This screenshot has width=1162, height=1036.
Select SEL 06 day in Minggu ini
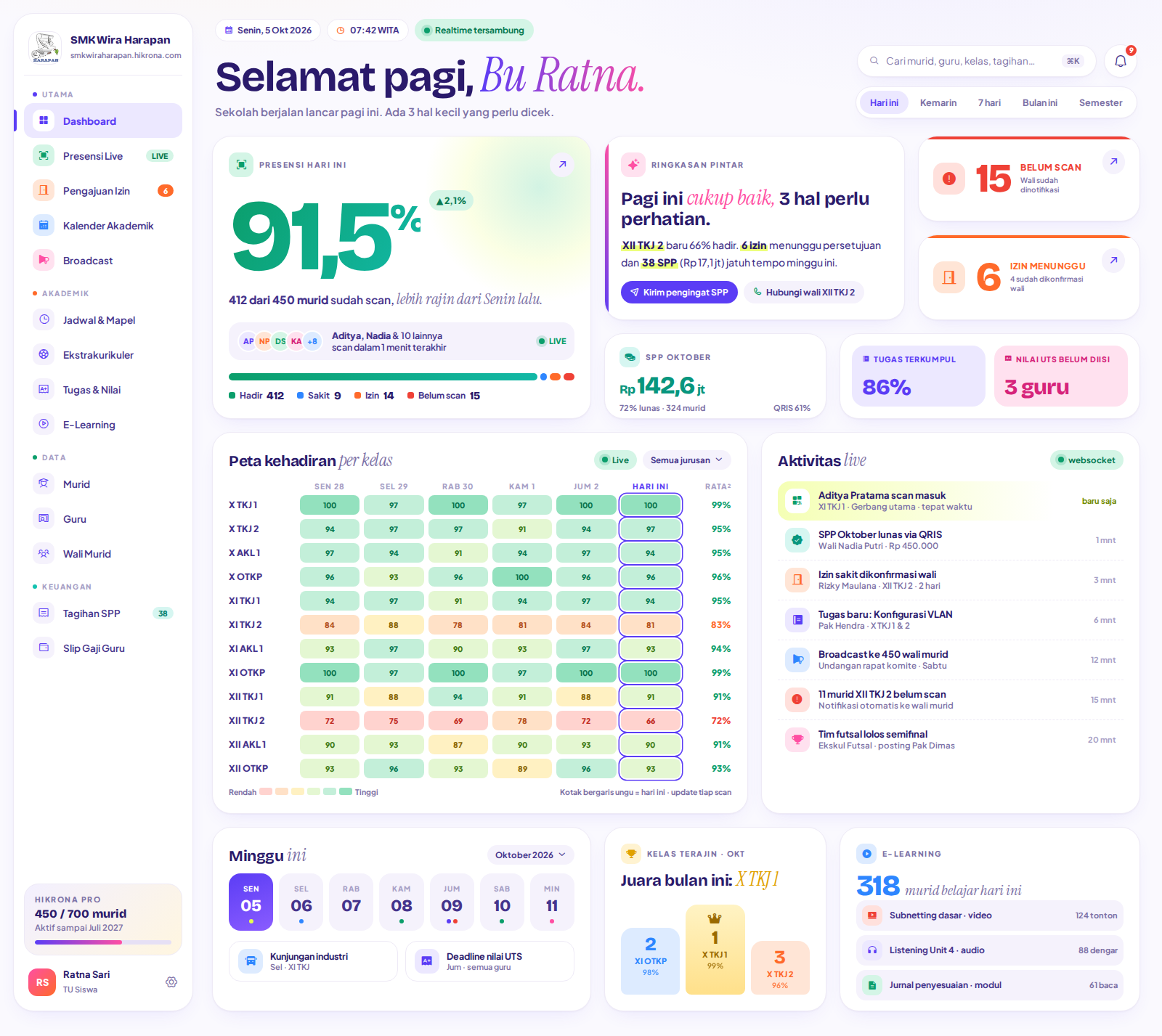(x=301, y=902)
